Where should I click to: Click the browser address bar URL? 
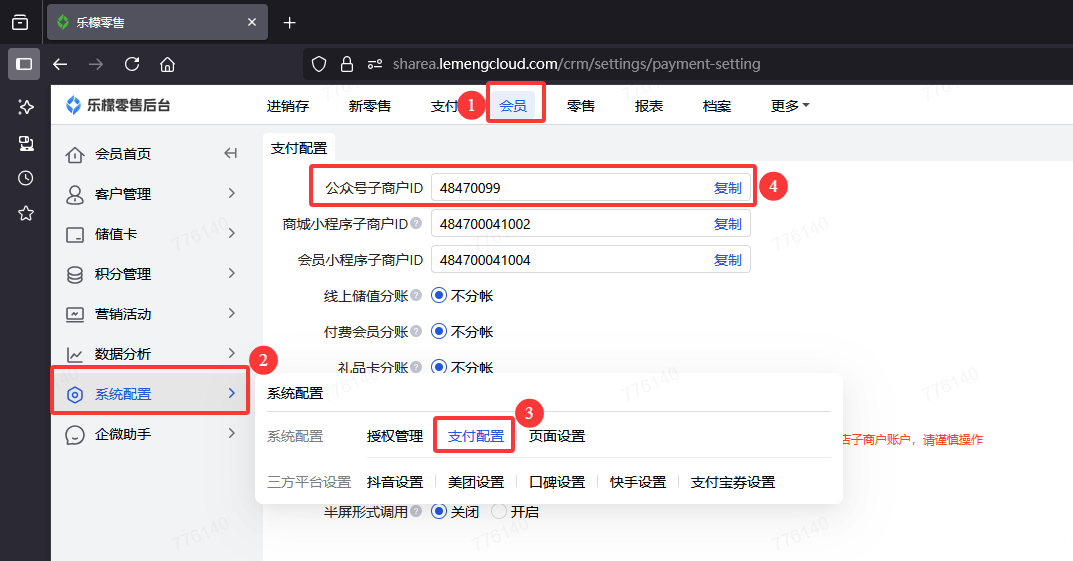[x=576, y=64]
